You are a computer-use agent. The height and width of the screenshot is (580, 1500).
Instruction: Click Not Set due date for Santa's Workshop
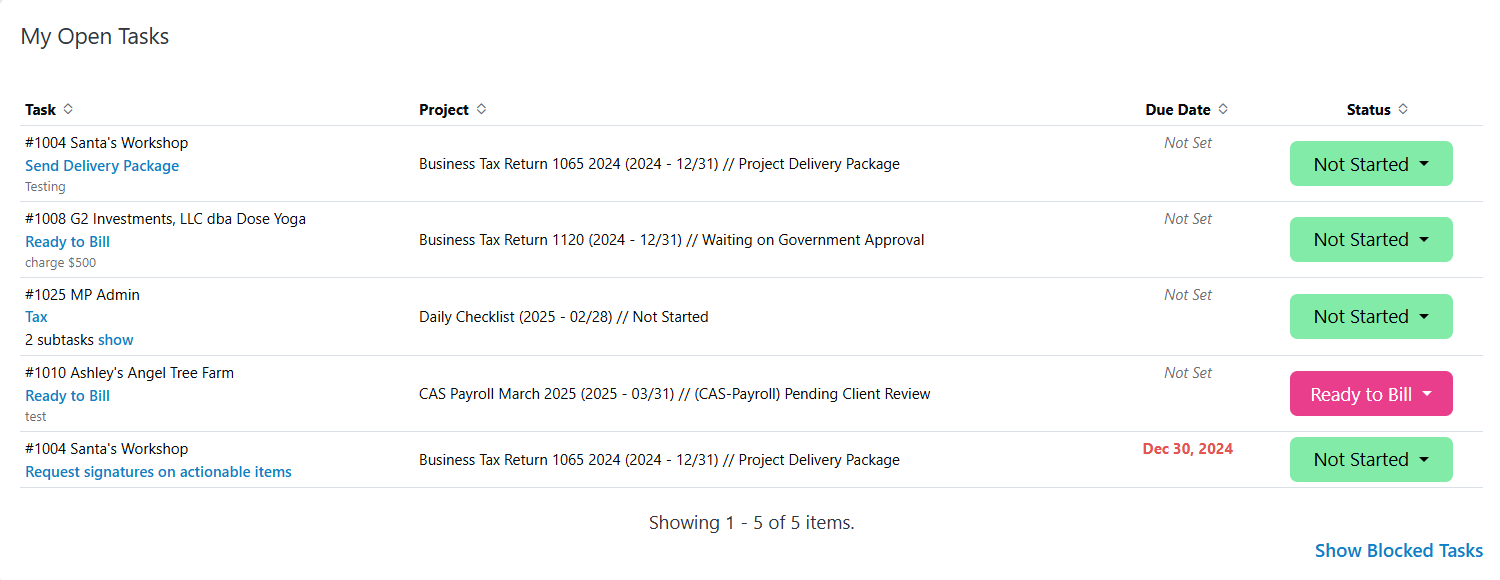(1187, 143)
